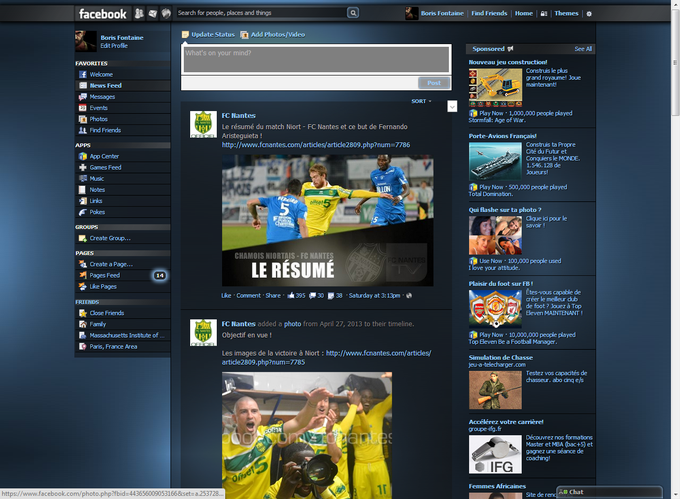Click the Post button
Viewport: 680px width, 499px height.
[x=434, y=83]
